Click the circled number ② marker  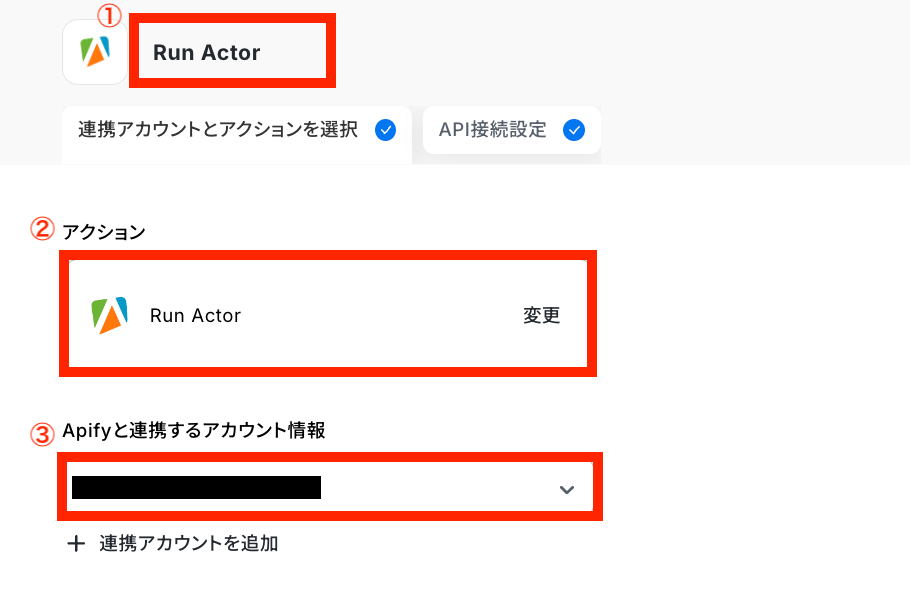(42, 230)
